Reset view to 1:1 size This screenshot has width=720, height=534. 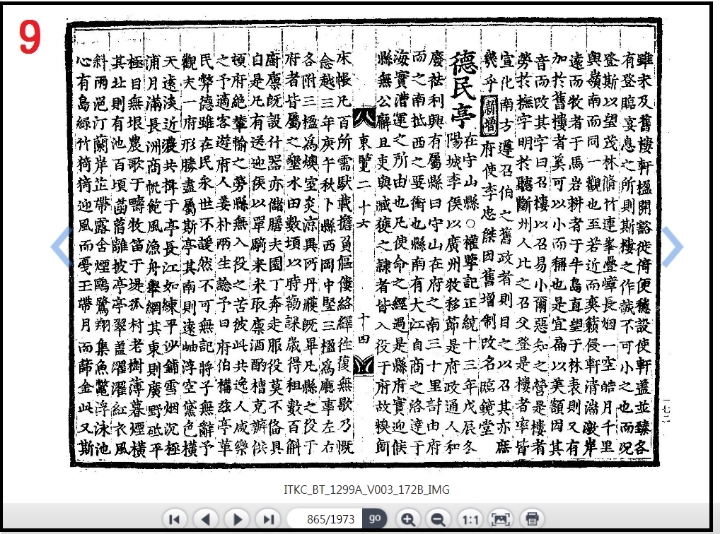[x=470, y=519]
